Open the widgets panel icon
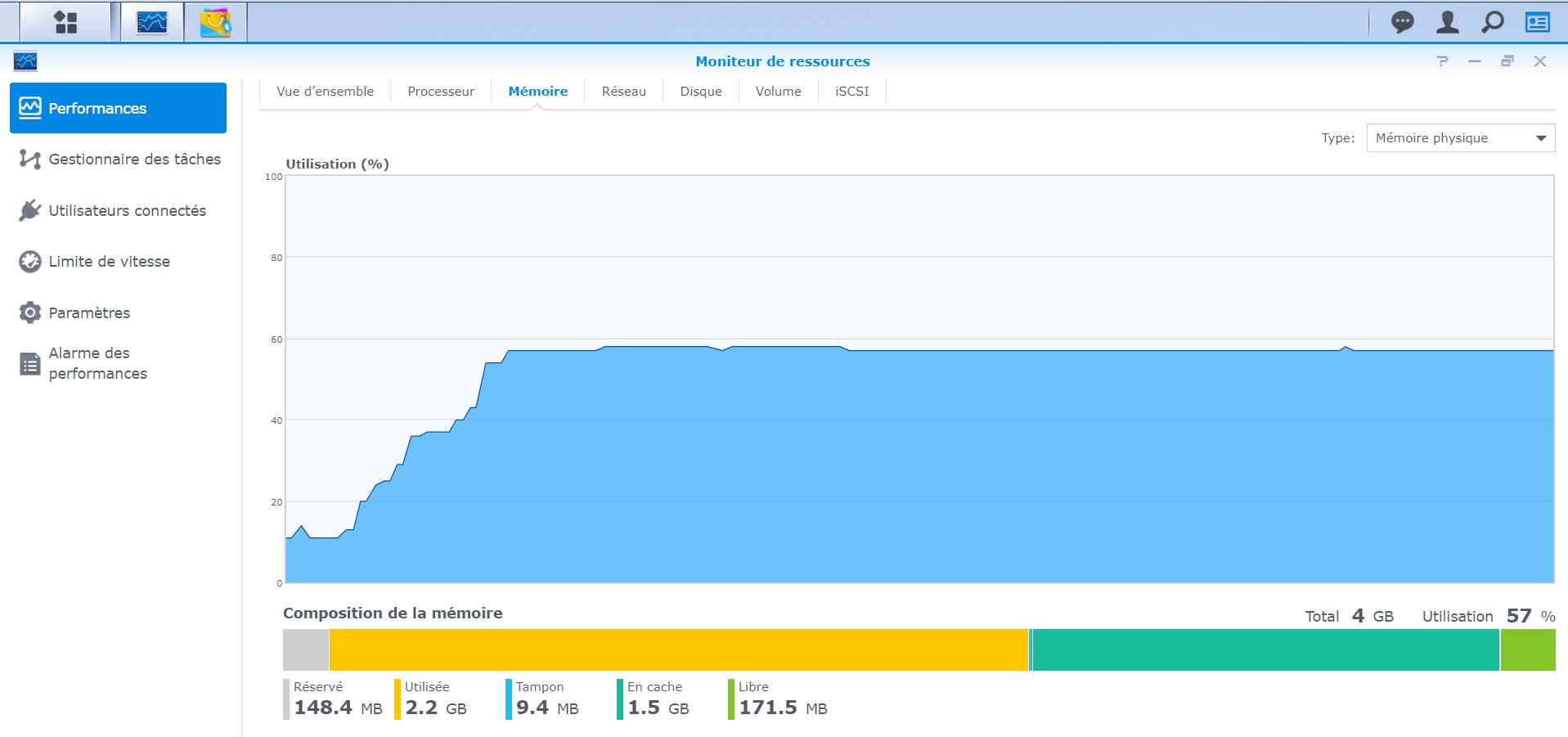 1537,22
